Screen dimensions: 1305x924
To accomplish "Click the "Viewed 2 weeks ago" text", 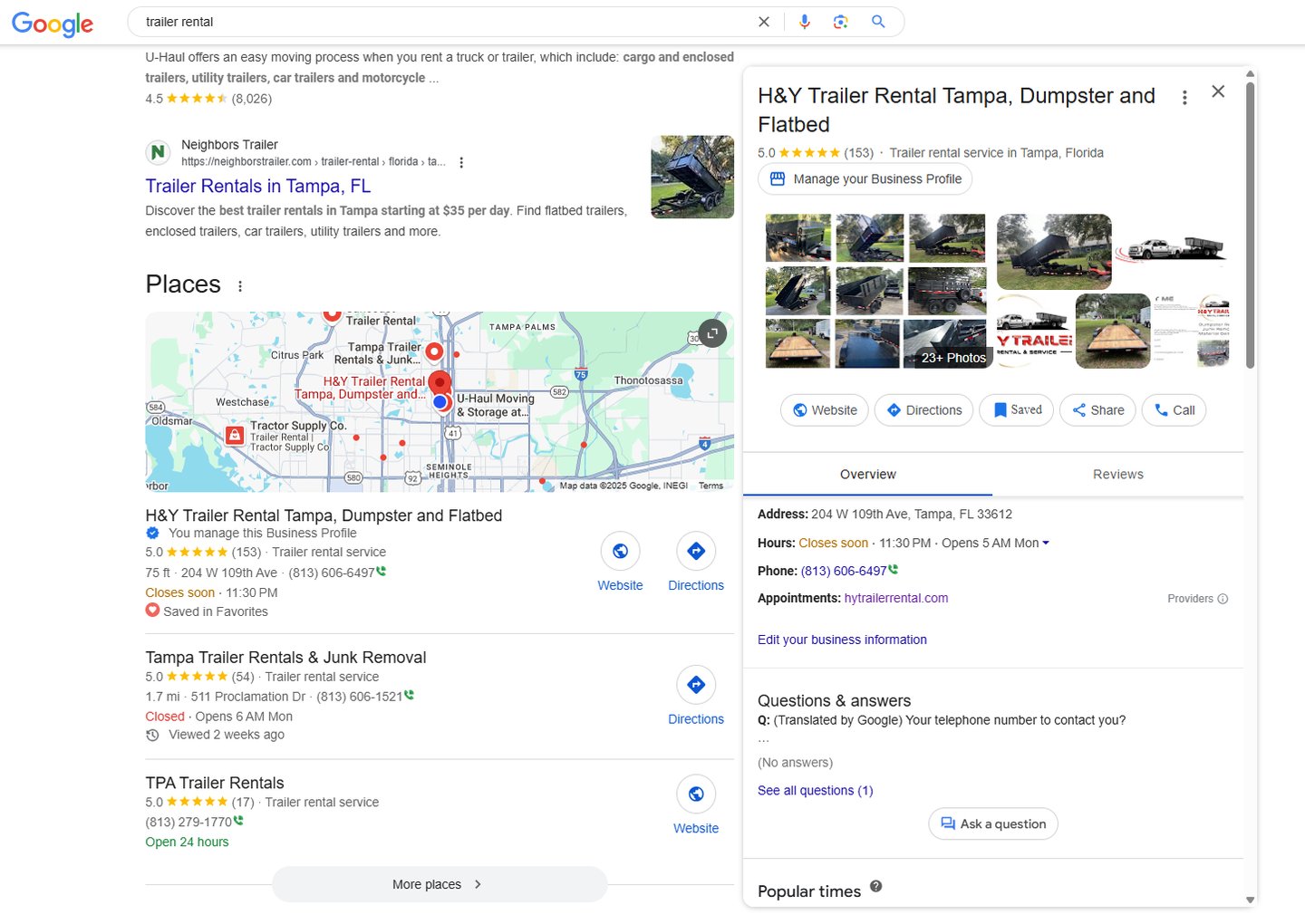I will point(227,735).
